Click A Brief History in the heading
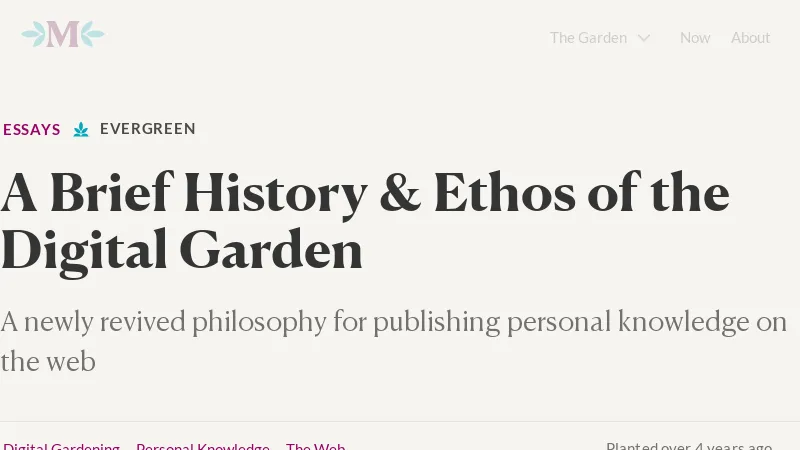The height and width of the screenshot is (450, 800). [x=184, y=193]
